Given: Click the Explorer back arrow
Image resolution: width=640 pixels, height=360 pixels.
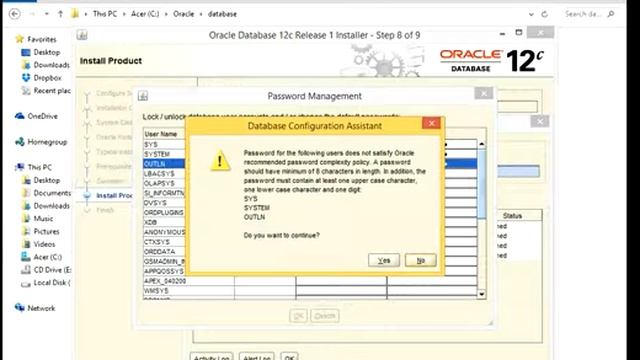Looking at the screenshot, I should click(15, 14).
